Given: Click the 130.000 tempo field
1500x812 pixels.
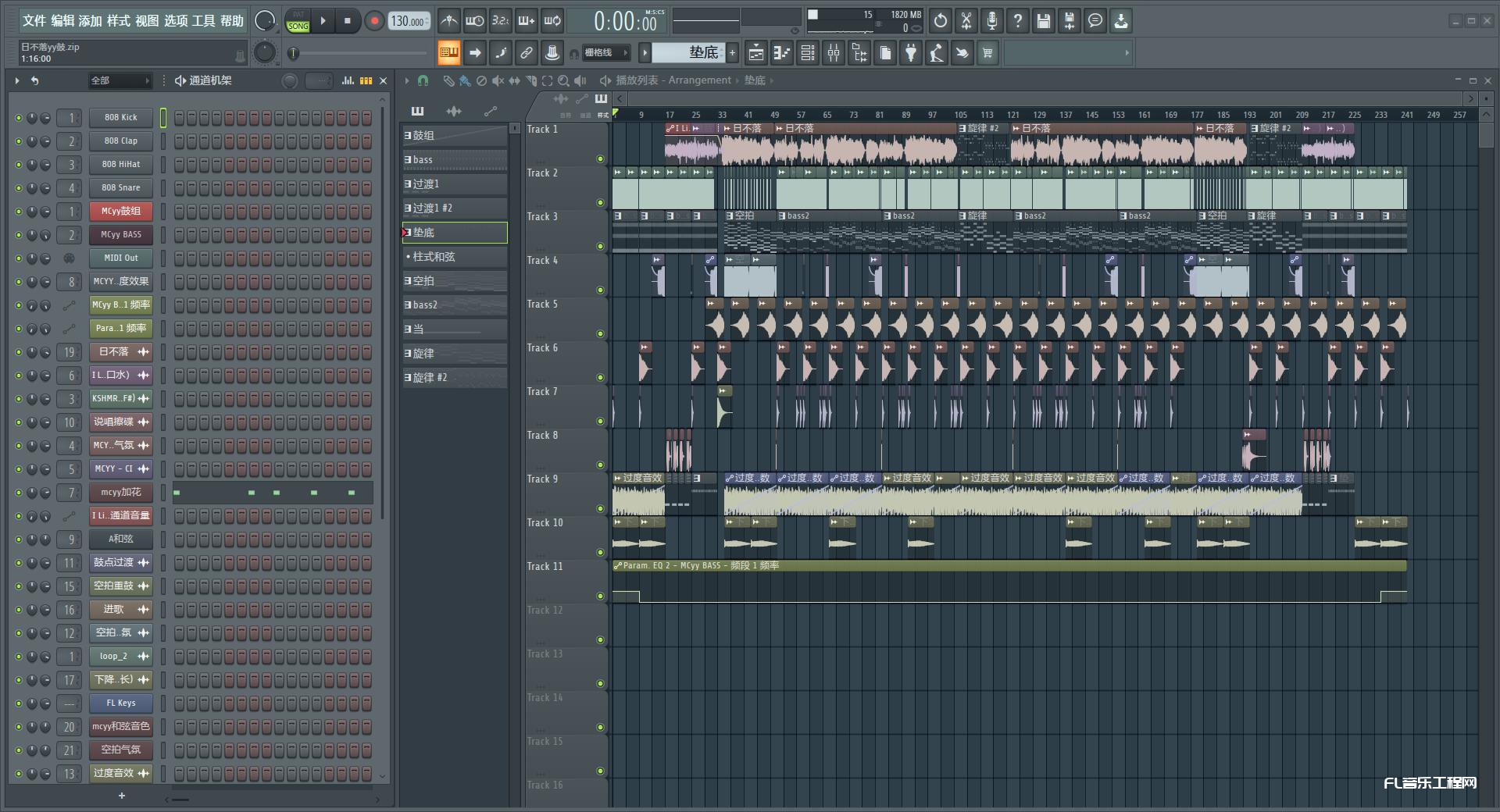Looking at the screenshot, I should tap(409, 21).
